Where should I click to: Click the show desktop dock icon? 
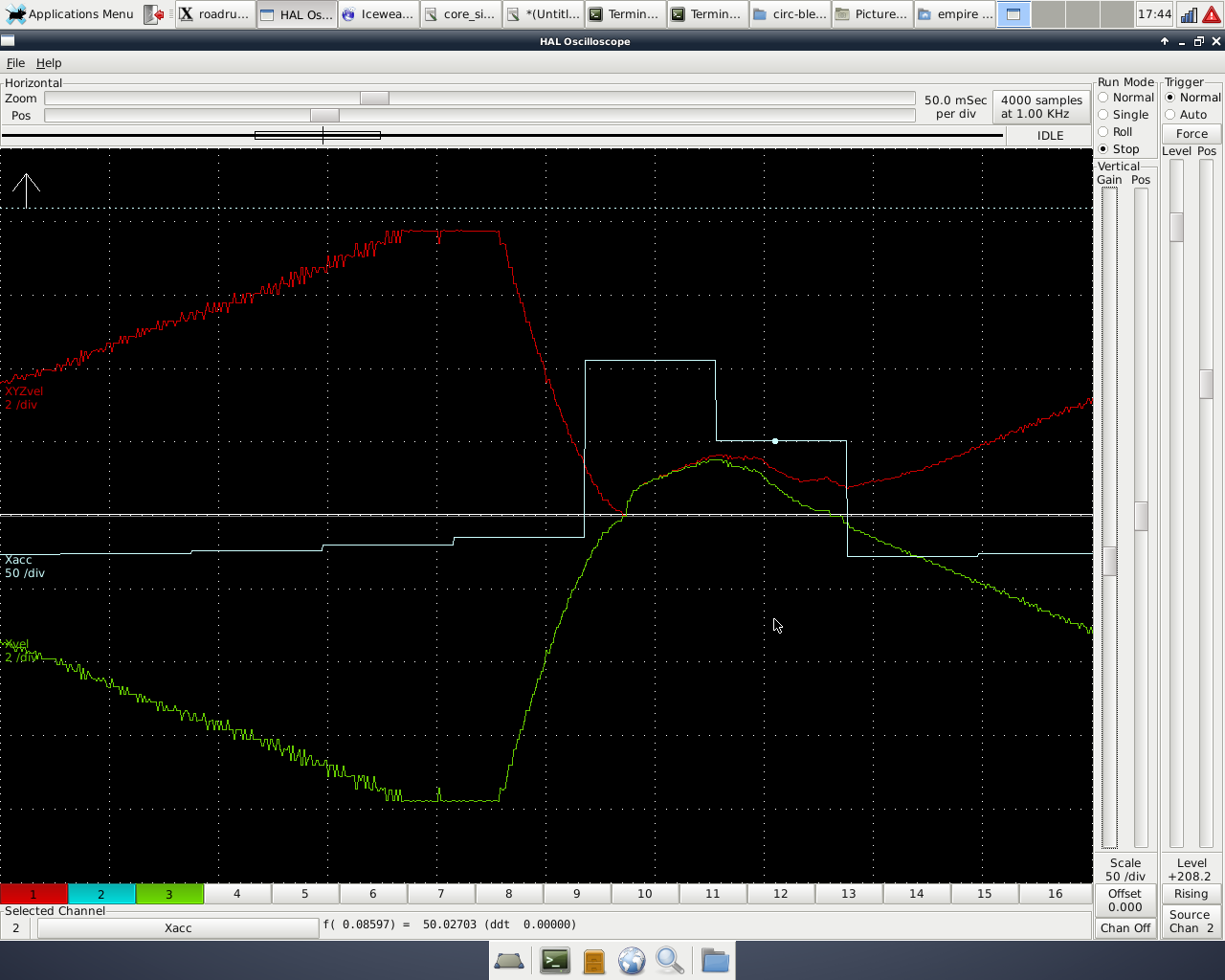(x=508, y=960)
